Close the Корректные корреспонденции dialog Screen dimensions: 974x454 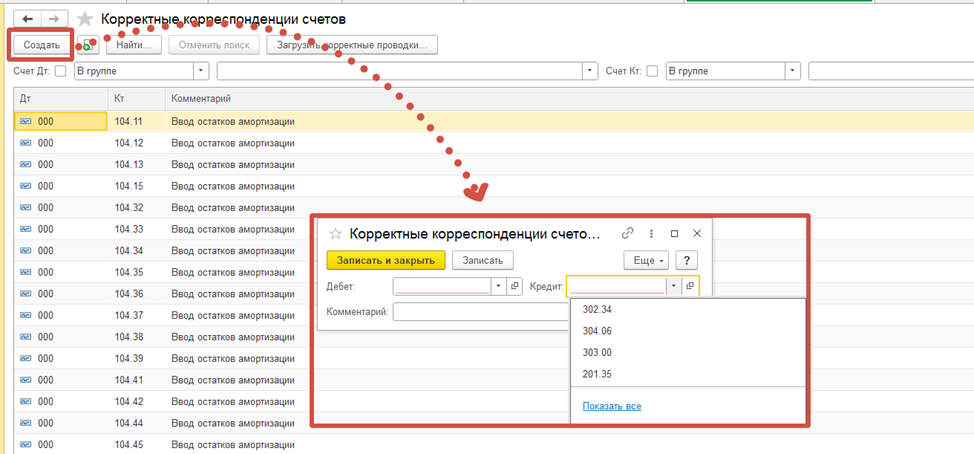(697, 234)
